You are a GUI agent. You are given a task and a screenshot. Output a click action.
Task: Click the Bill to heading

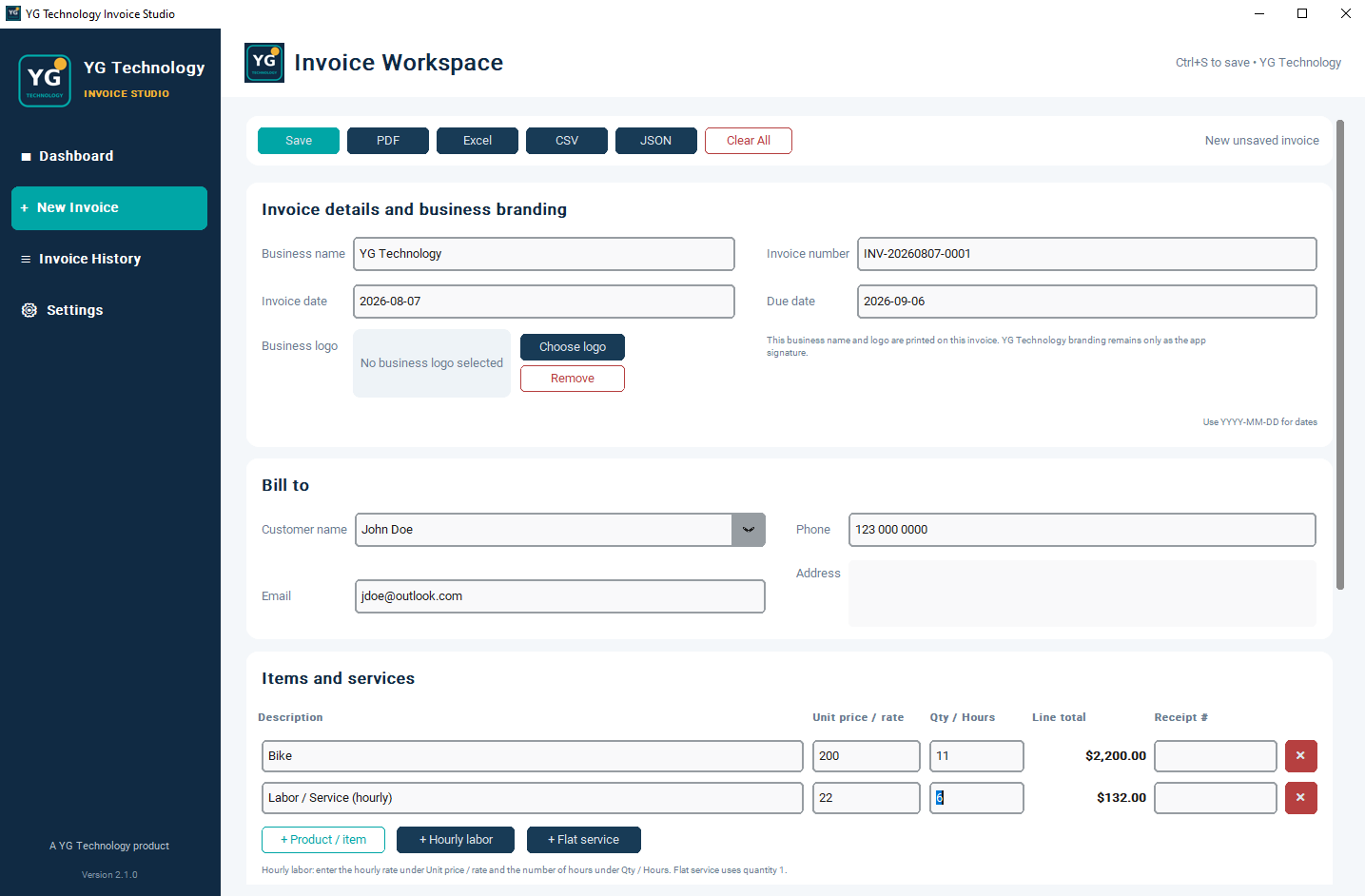[x=285, y=486]
